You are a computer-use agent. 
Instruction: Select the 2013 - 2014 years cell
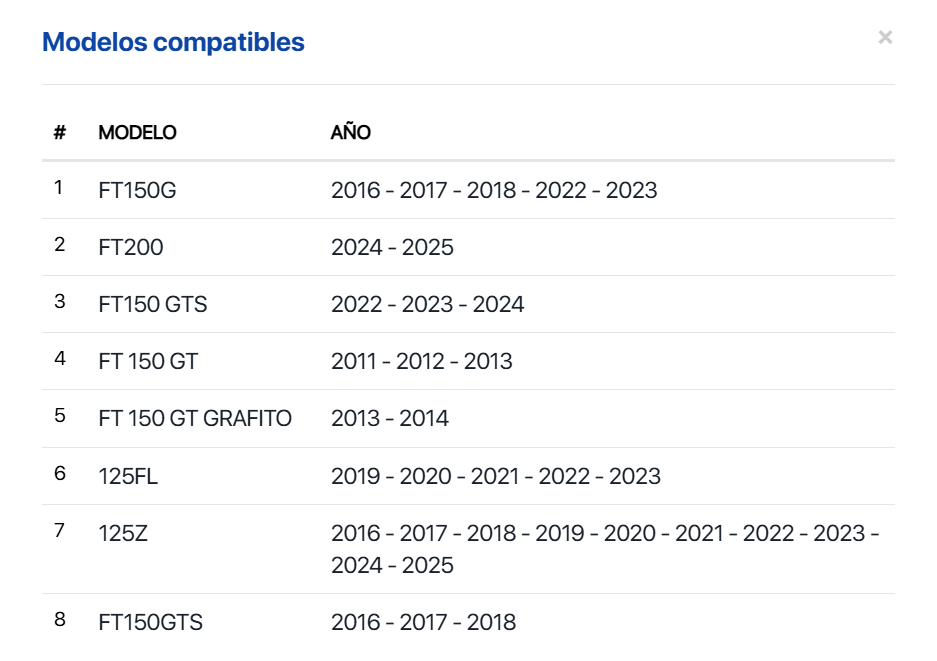(389, 418)
